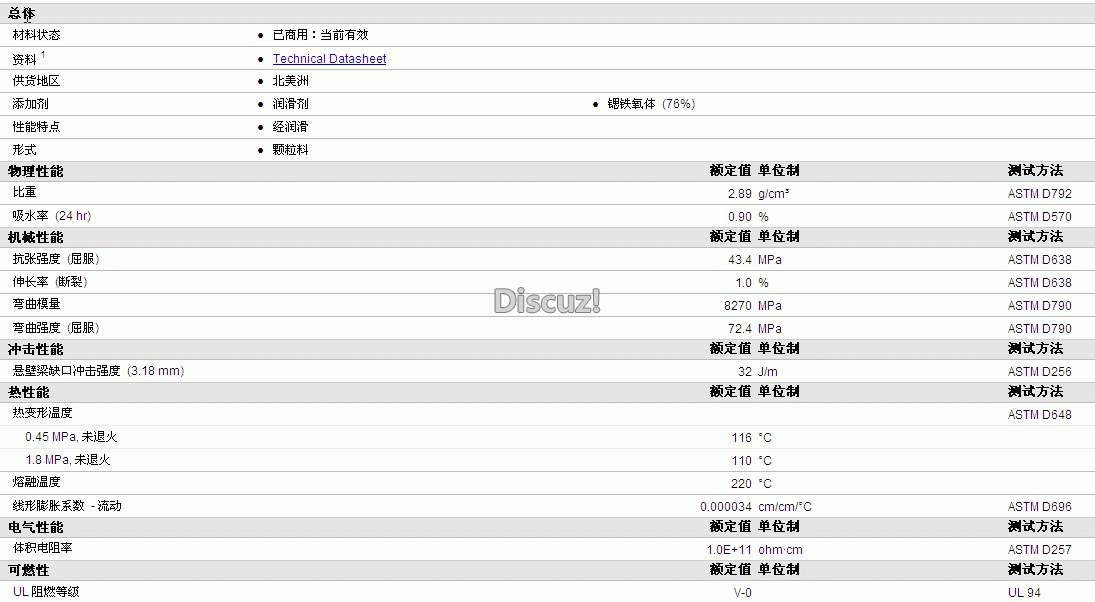Click the 伸长率 (断裂) label
Screen dimensions: 1095x602
coord(50,282)
